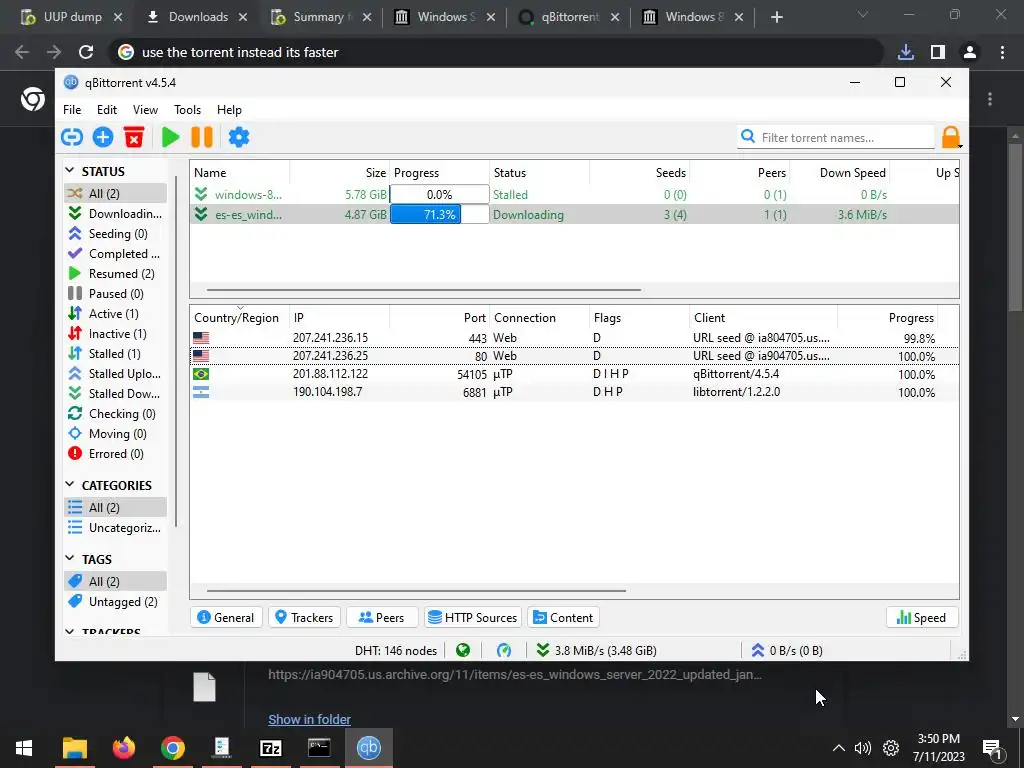Image resolution: width=1024 pixels, height=768 pixels.
Task: Collapse the TAGS section
Action: (70, 558)
